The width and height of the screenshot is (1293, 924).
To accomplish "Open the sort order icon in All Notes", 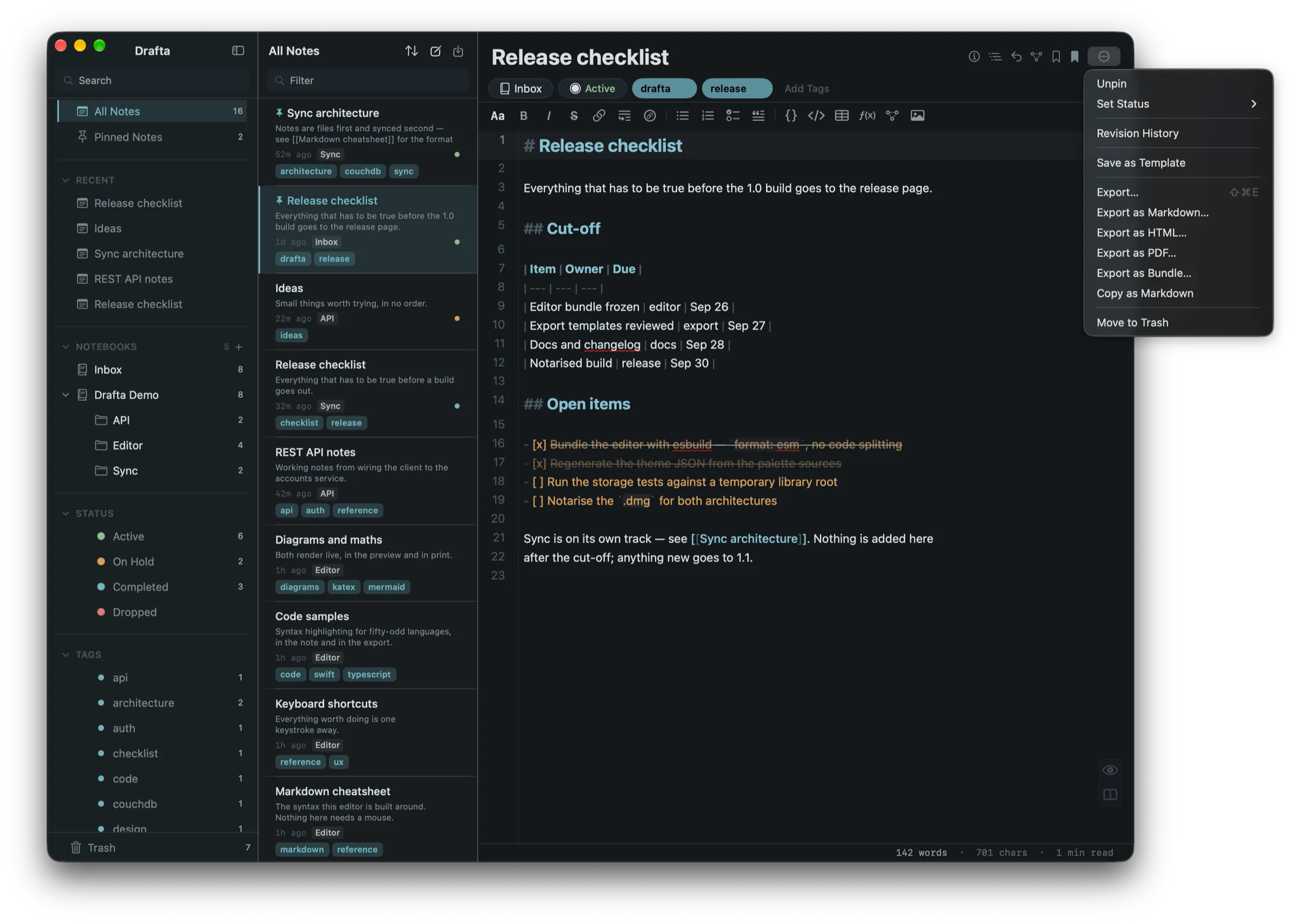I will coord(411,51).
